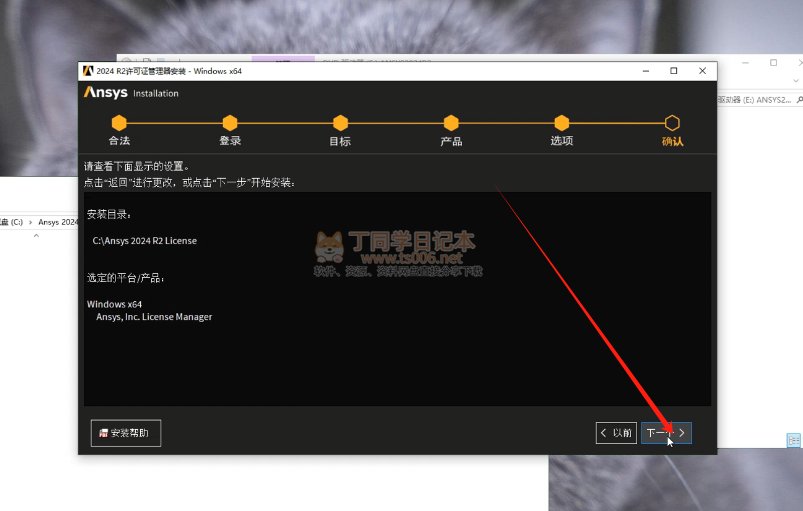This screenshot has height=511, width=803.
Task: Maximize the background Explorer window
Action: click(x=773, y=62)
